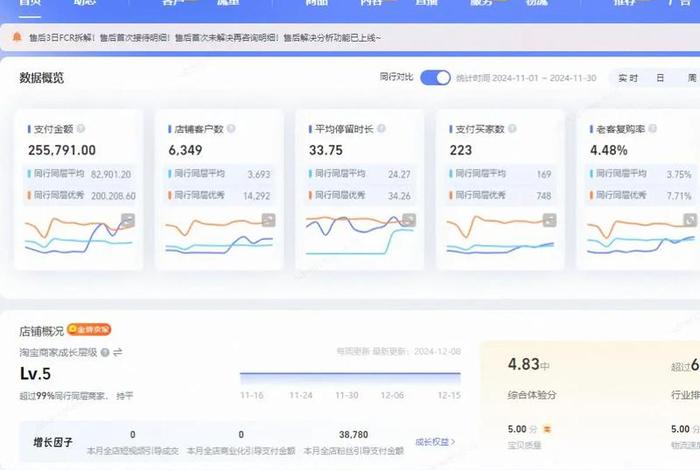Expand the 支付买家数 trend chart

pos(550,220)
